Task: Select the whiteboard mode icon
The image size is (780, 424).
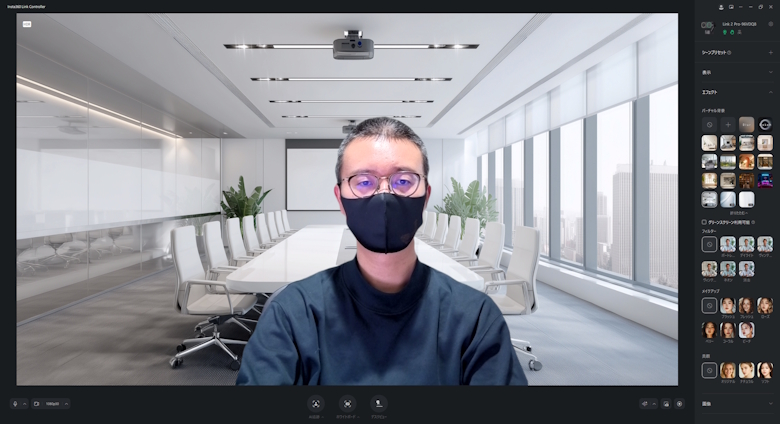Action: coord(347,403)
